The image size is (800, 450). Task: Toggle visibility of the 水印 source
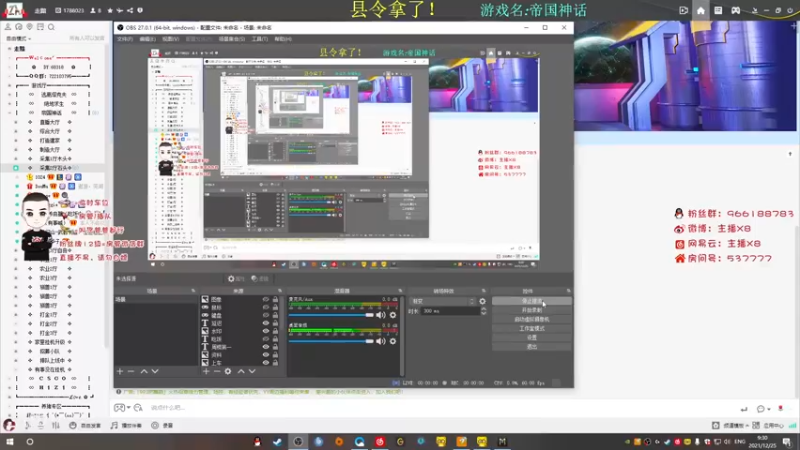pos(265,331)
